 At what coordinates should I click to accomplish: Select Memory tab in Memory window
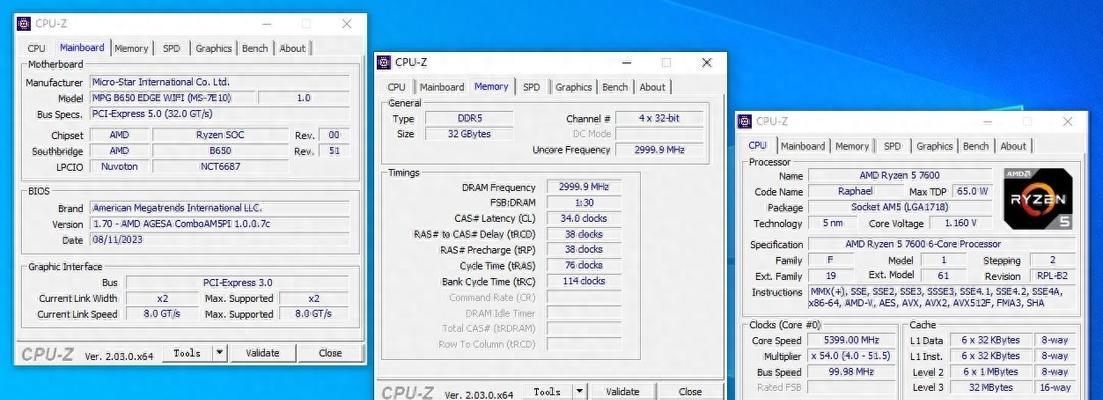(491, 86)
